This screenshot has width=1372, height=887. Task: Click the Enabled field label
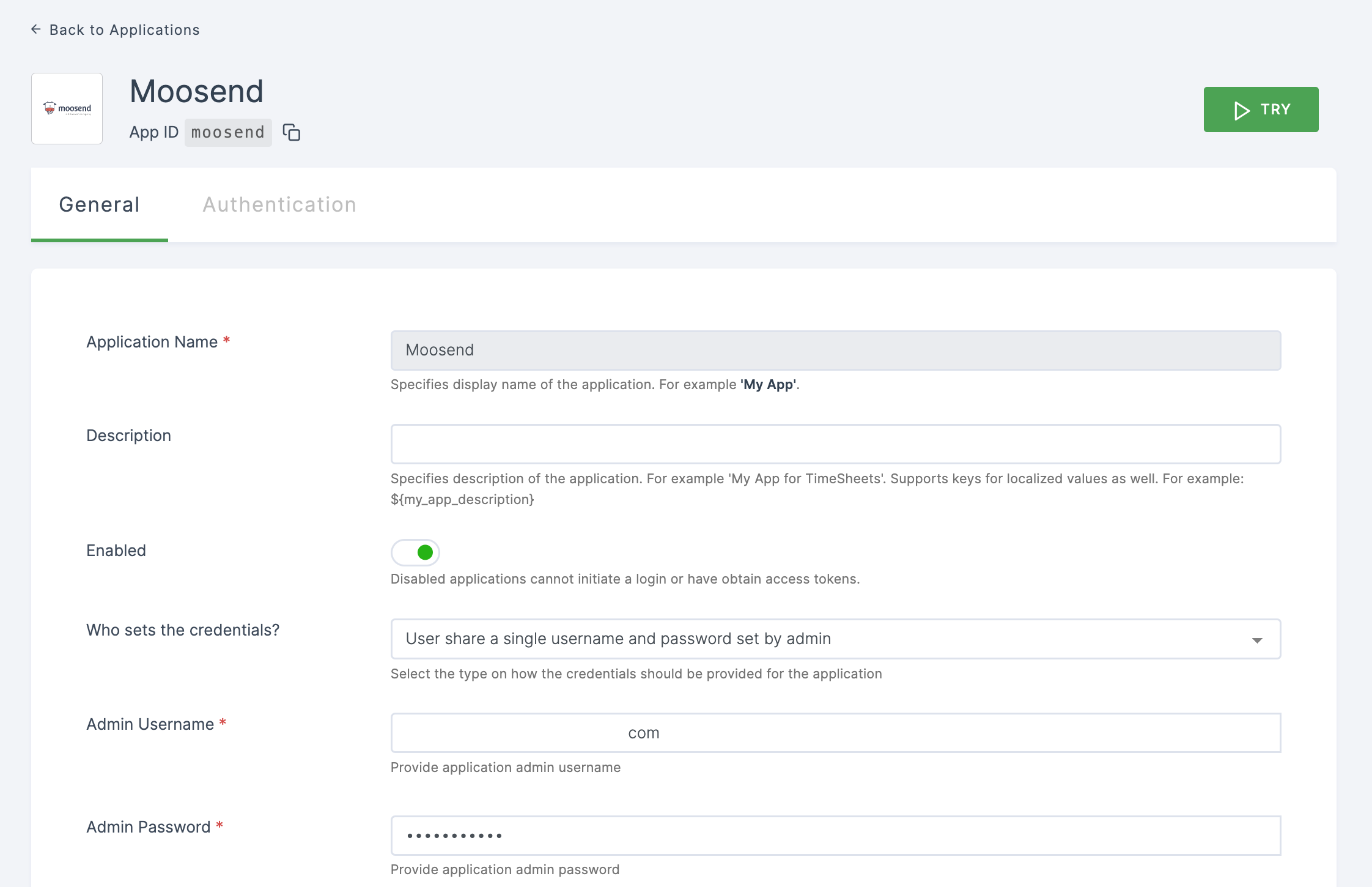click(x=116, y=551)
